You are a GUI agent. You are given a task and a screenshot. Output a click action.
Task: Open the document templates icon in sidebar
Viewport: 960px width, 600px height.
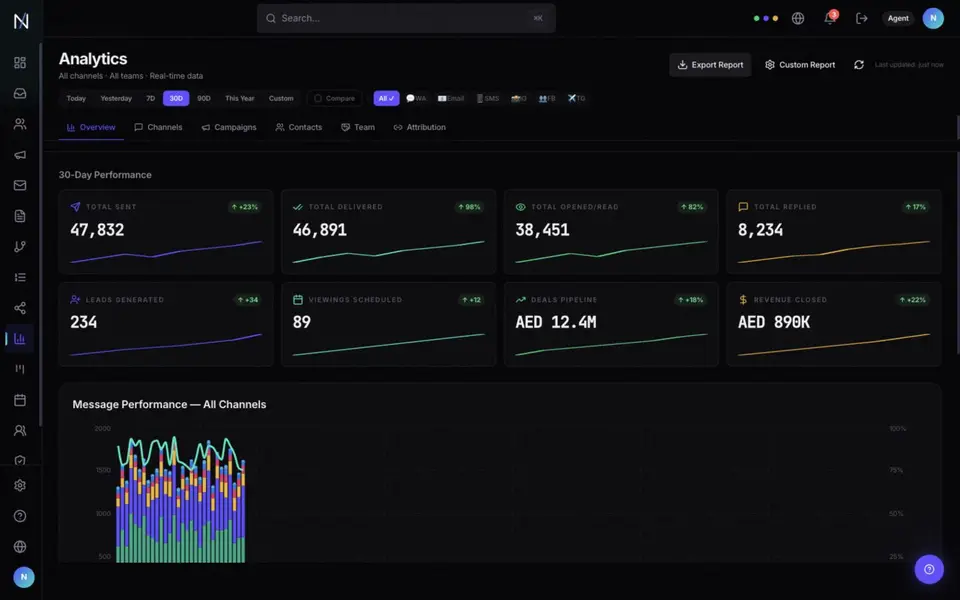pyautogui.click(x=20, y=216)
